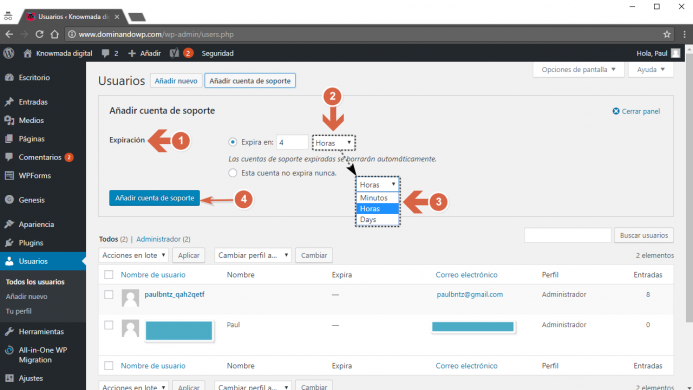Click Paul's avatar in admin bar
The width and height of the screenshot is (693, 390).
click(675, 53)
